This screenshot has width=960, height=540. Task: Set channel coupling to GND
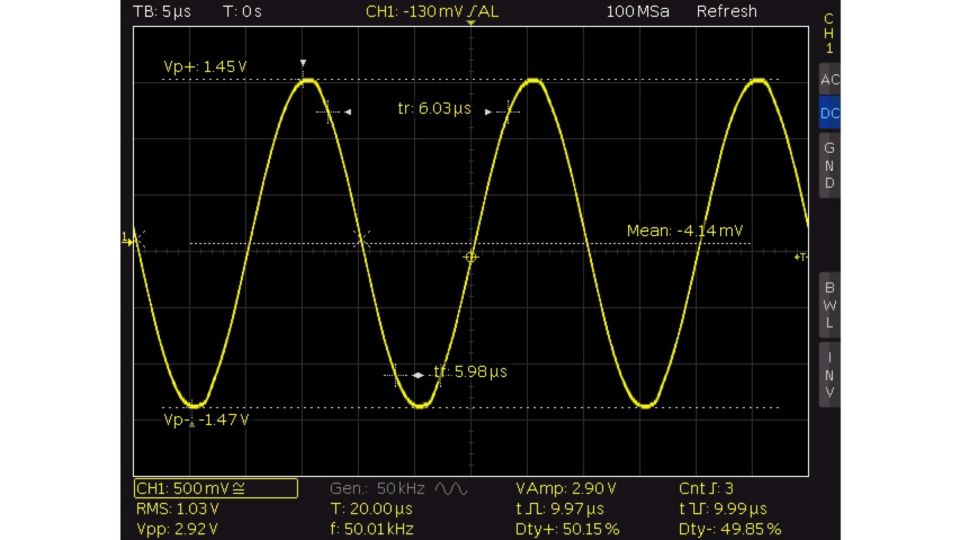tap(829, 167)
